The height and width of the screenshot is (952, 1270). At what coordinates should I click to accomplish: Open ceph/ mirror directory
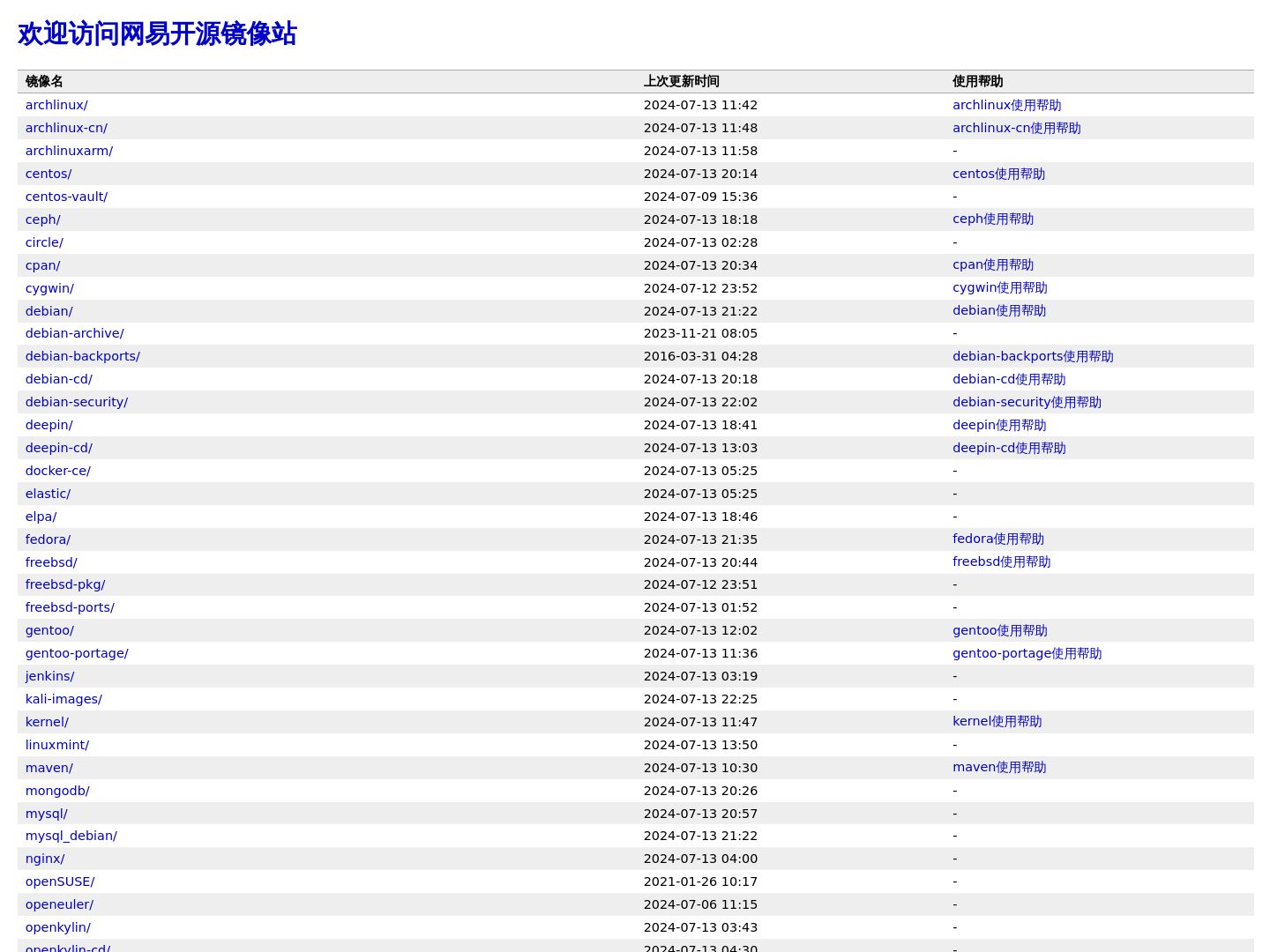(x=43, y=219)
